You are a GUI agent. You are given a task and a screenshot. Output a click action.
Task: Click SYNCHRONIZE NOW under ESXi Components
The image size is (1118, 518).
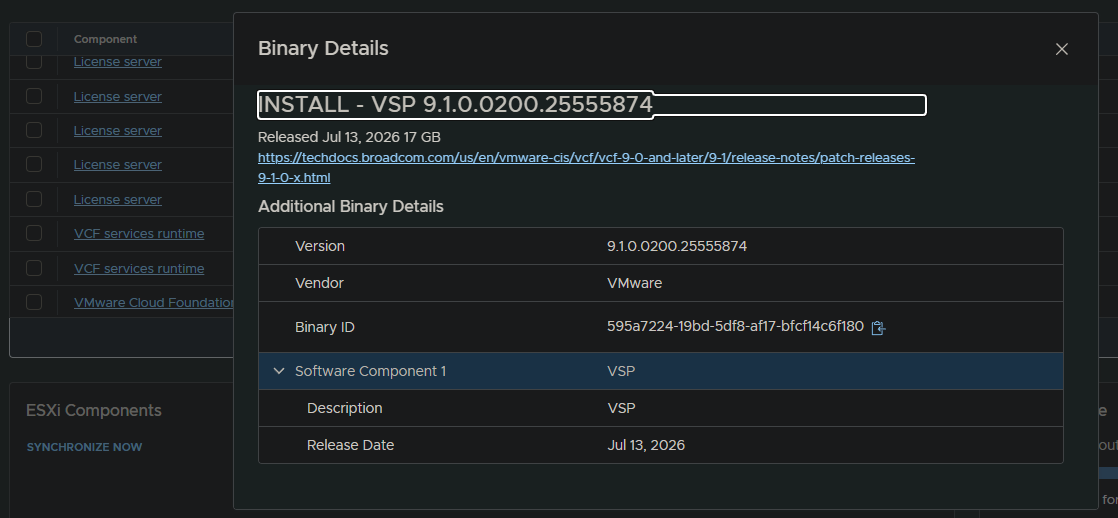click(84, 447)
